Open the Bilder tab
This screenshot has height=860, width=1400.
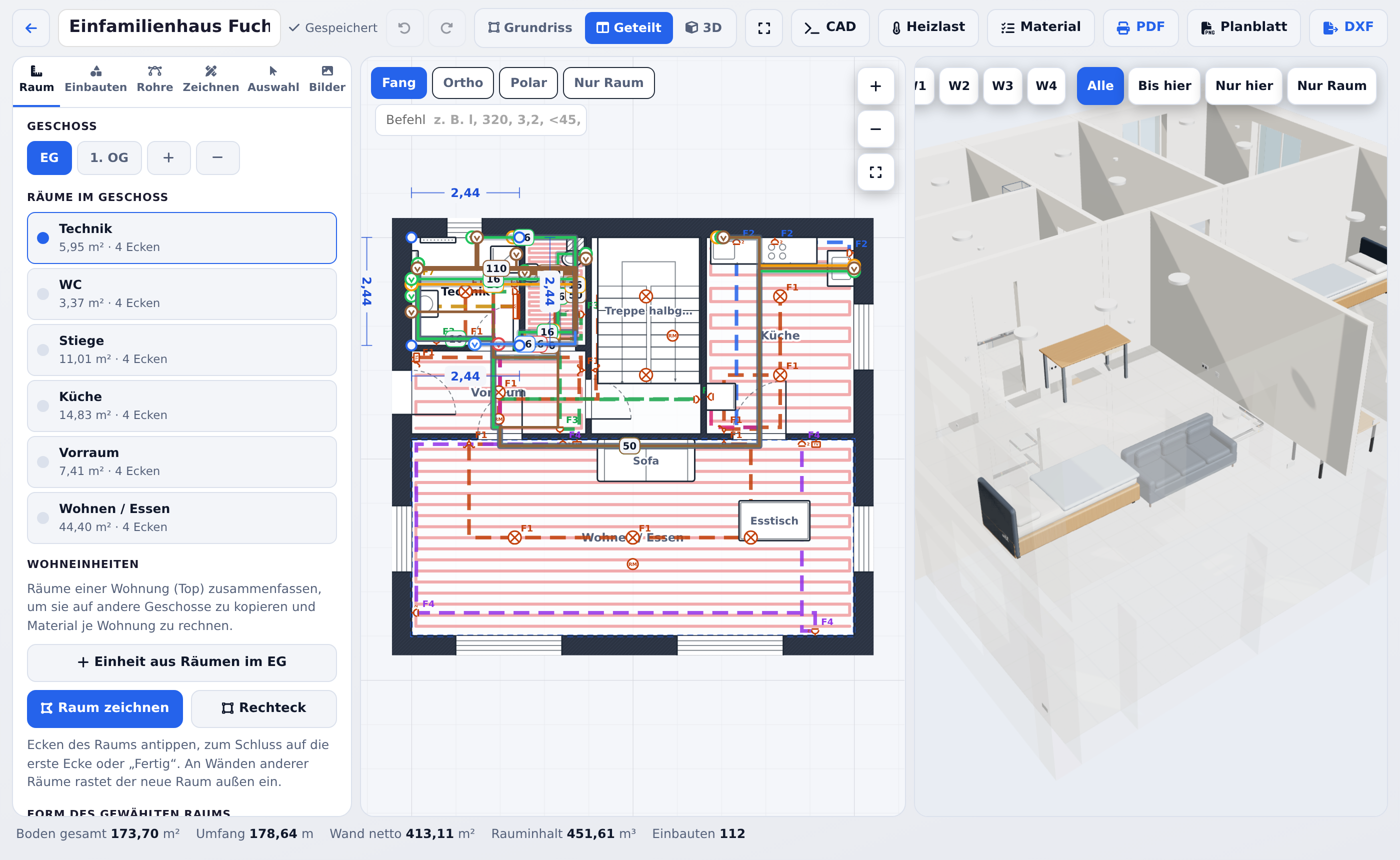327,78
